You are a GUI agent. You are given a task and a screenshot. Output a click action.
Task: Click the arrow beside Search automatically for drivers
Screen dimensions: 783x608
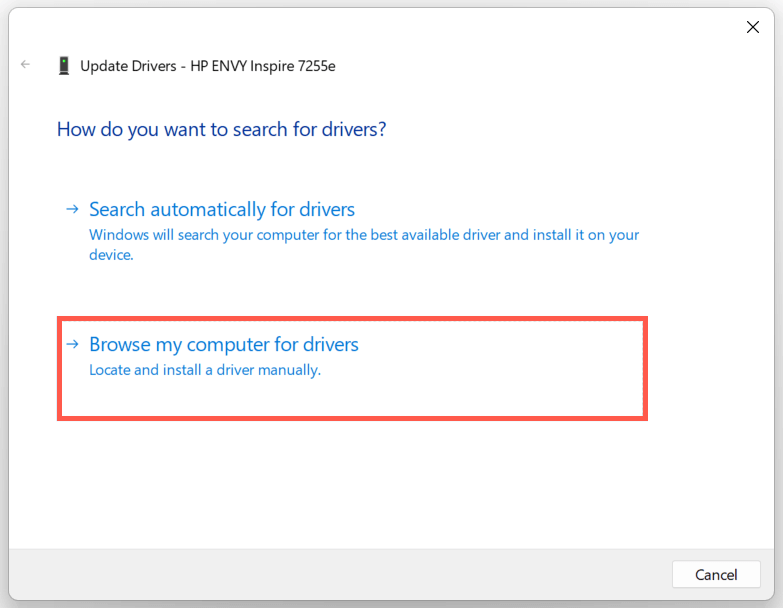pyautogui.click(x=72, y=209)
